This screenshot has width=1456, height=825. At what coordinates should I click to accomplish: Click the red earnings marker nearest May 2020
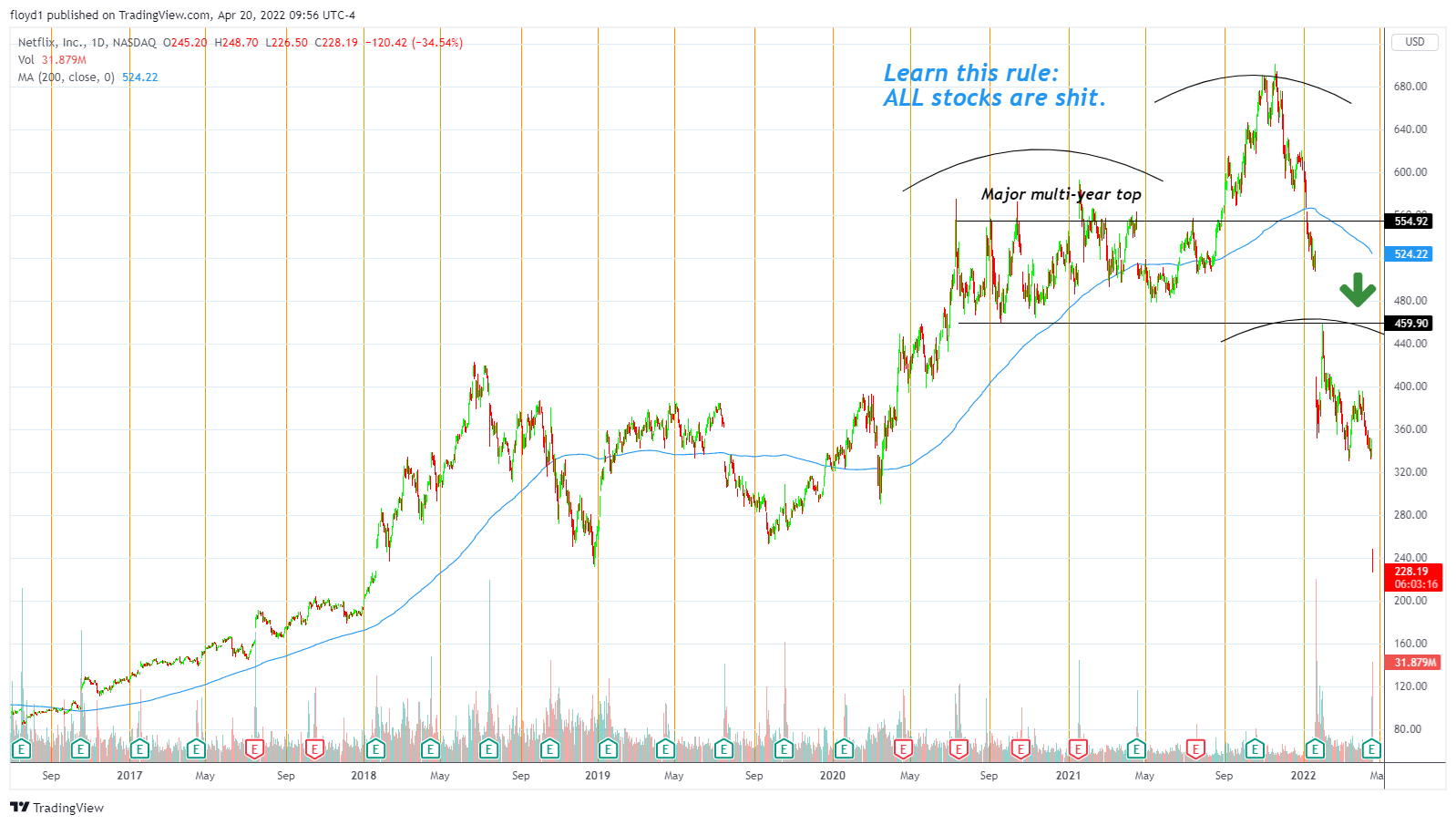(903, 749)
